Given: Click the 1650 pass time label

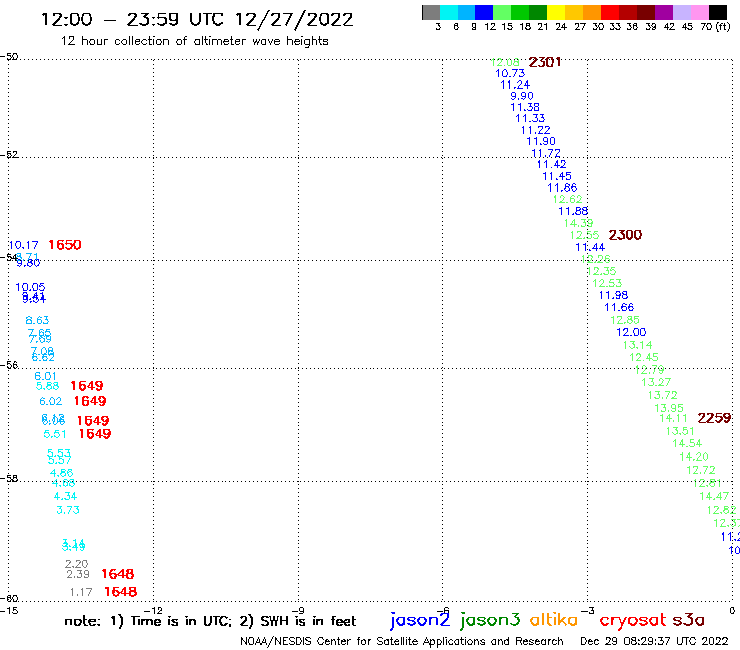Looking at the screenshot, I should [65, 245].
